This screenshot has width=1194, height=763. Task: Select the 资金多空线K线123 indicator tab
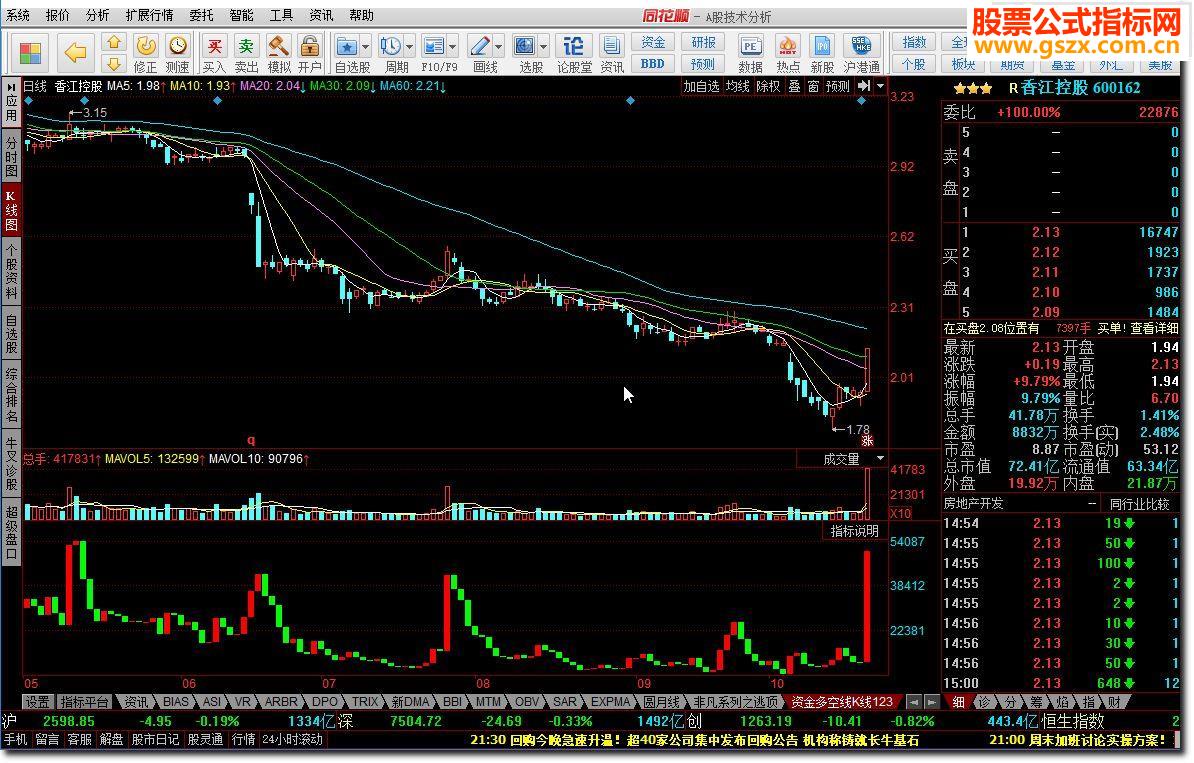point(841,701)
